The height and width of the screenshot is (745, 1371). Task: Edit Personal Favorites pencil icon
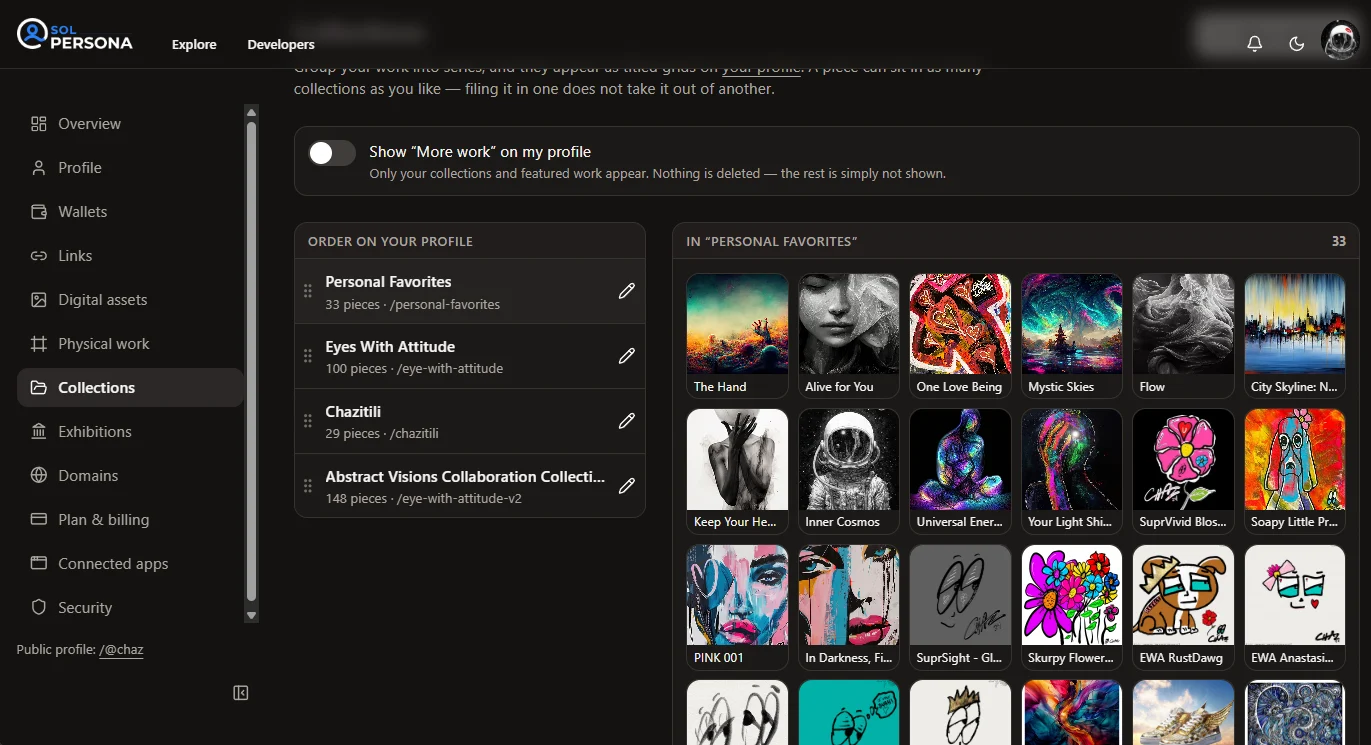(627, 291)
